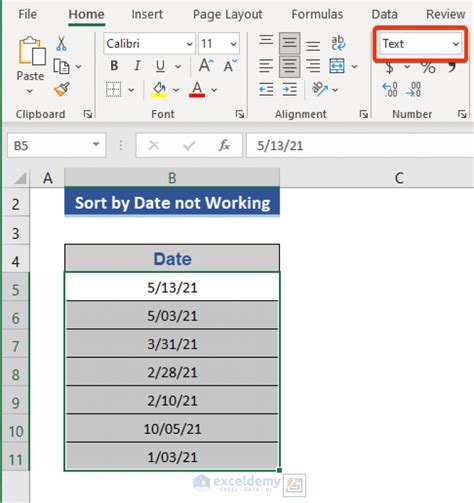The width and height of the screenshot is (474, 503).
Task: Expand Font Color palette arrow
Action: (214, 90)
